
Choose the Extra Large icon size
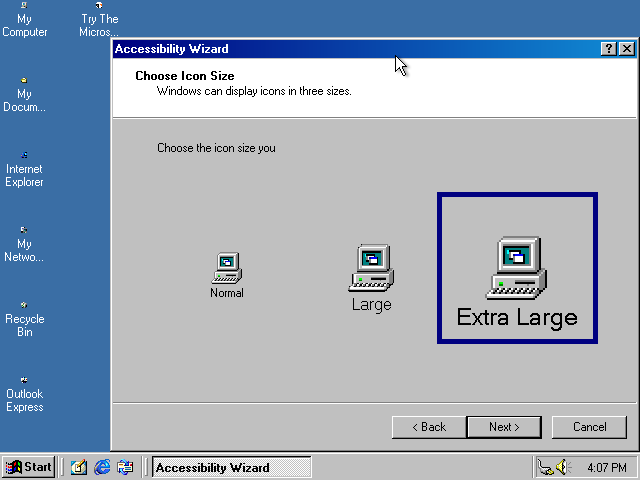(x=517, y=268)
